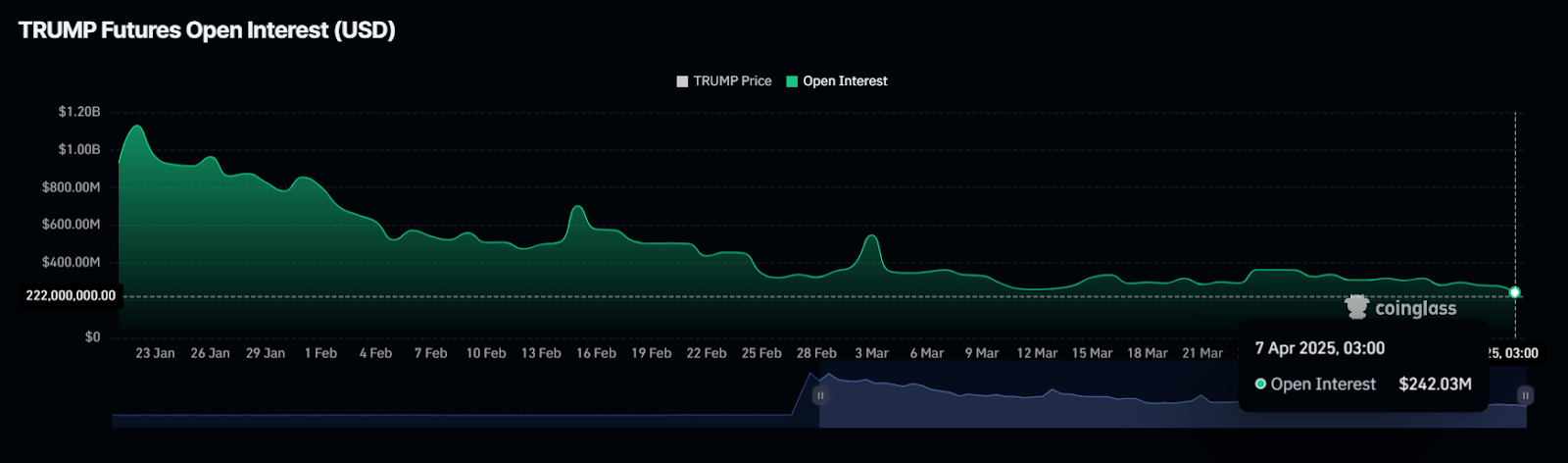1568x463 pixels.
Task: Select the 3 Mar date label
Action: pos(871,353)
